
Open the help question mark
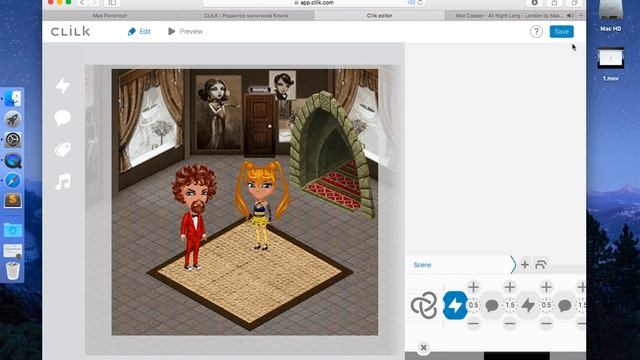pos(536,31)
